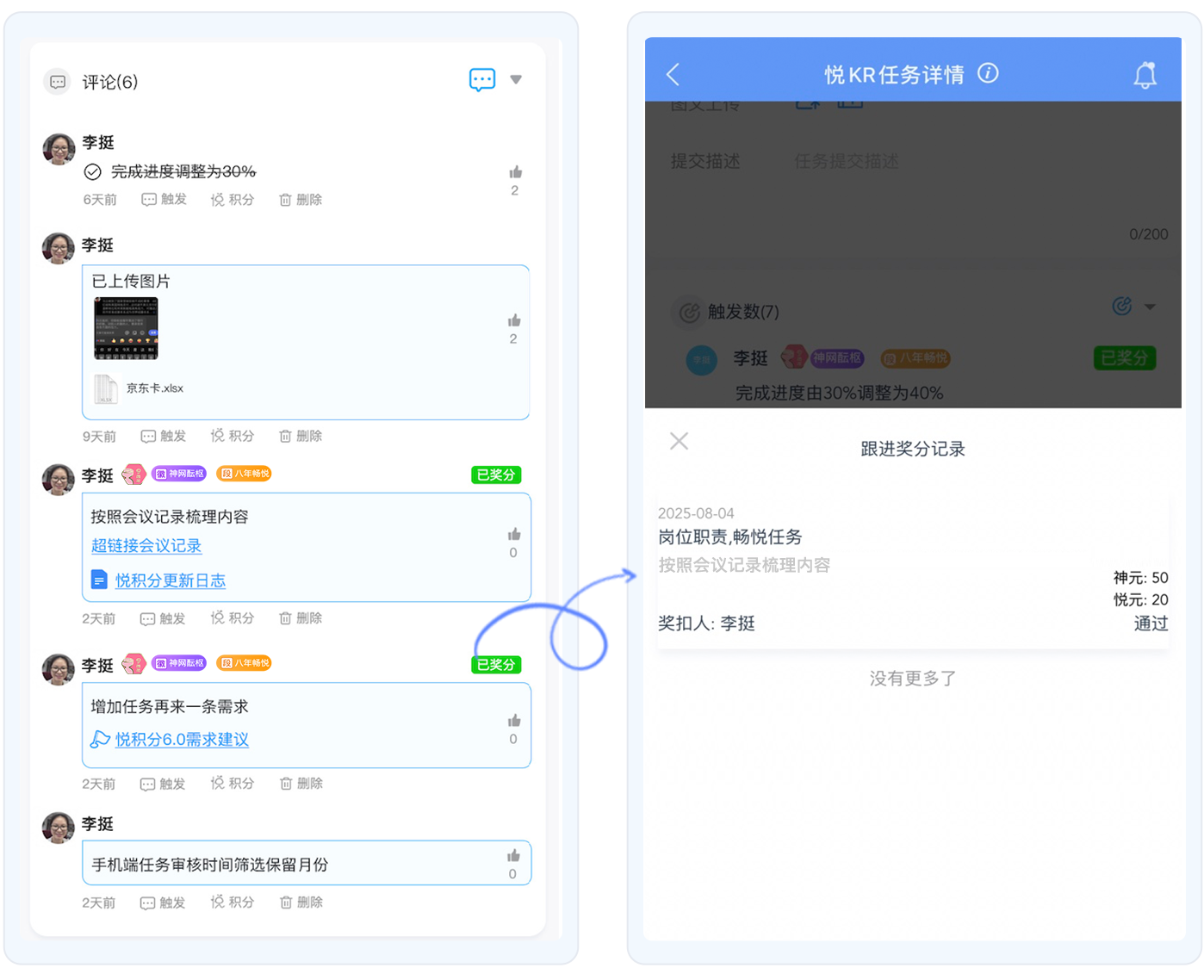Viewport: 1204px width, 980px height.
Task: Click 通过 in the 跟进奖分记录 entry
Action: click(1150, 623)
